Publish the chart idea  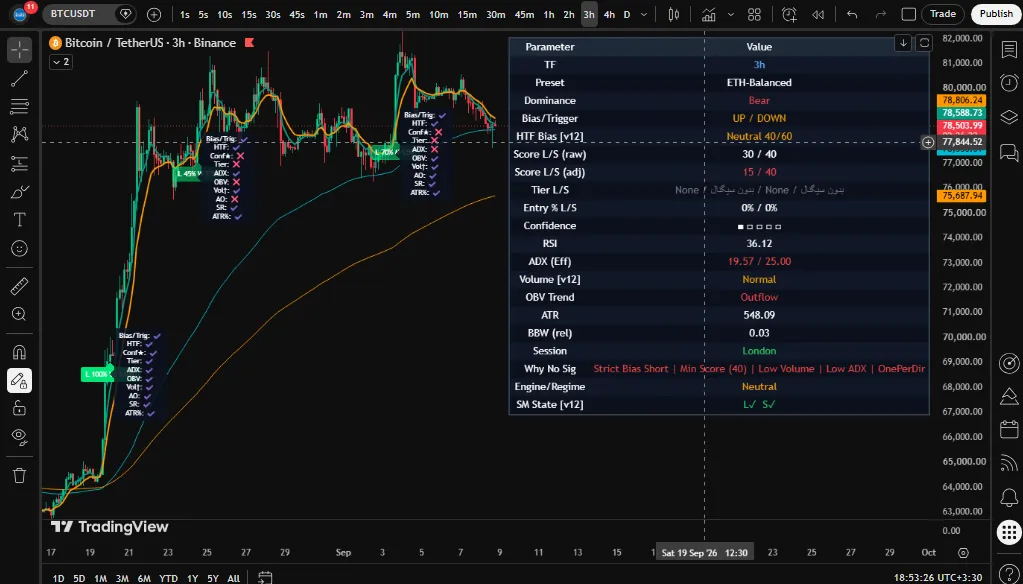point(996,14)
